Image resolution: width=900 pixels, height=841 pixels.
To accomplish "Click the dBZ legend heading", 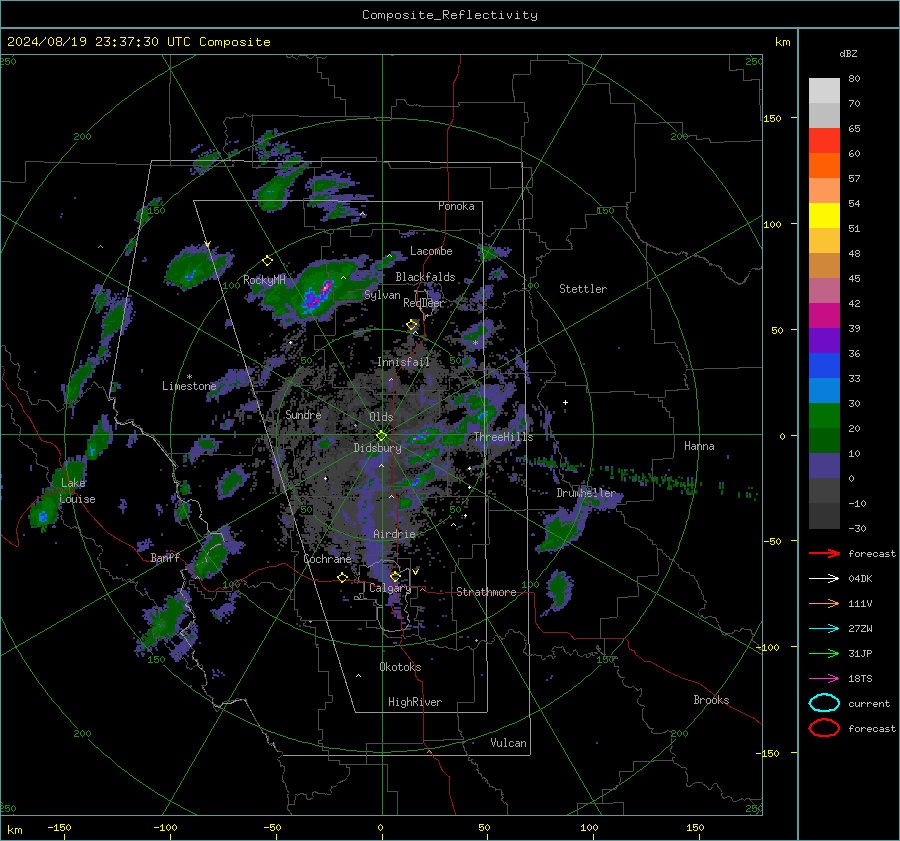I will coord(848,53).
